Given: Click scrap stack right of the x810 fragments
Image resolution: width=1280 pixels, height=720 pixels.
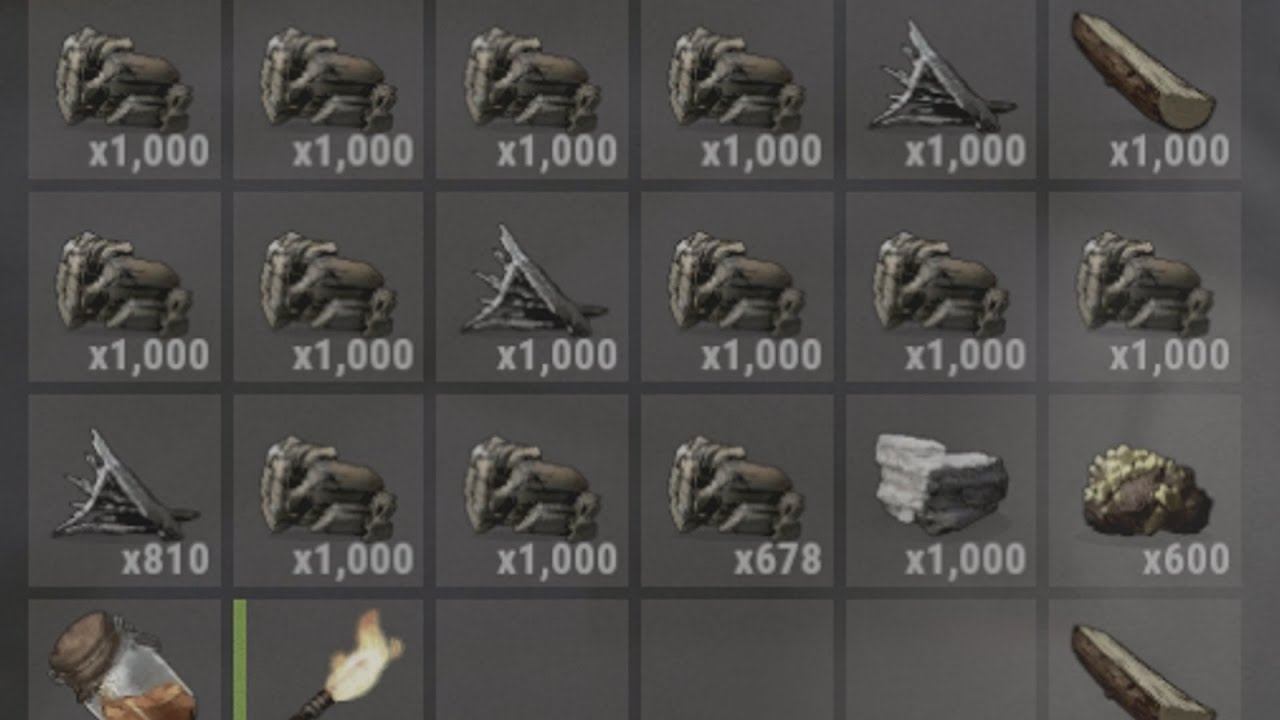Looking at the screenshot, I should [x=329, y=490].
